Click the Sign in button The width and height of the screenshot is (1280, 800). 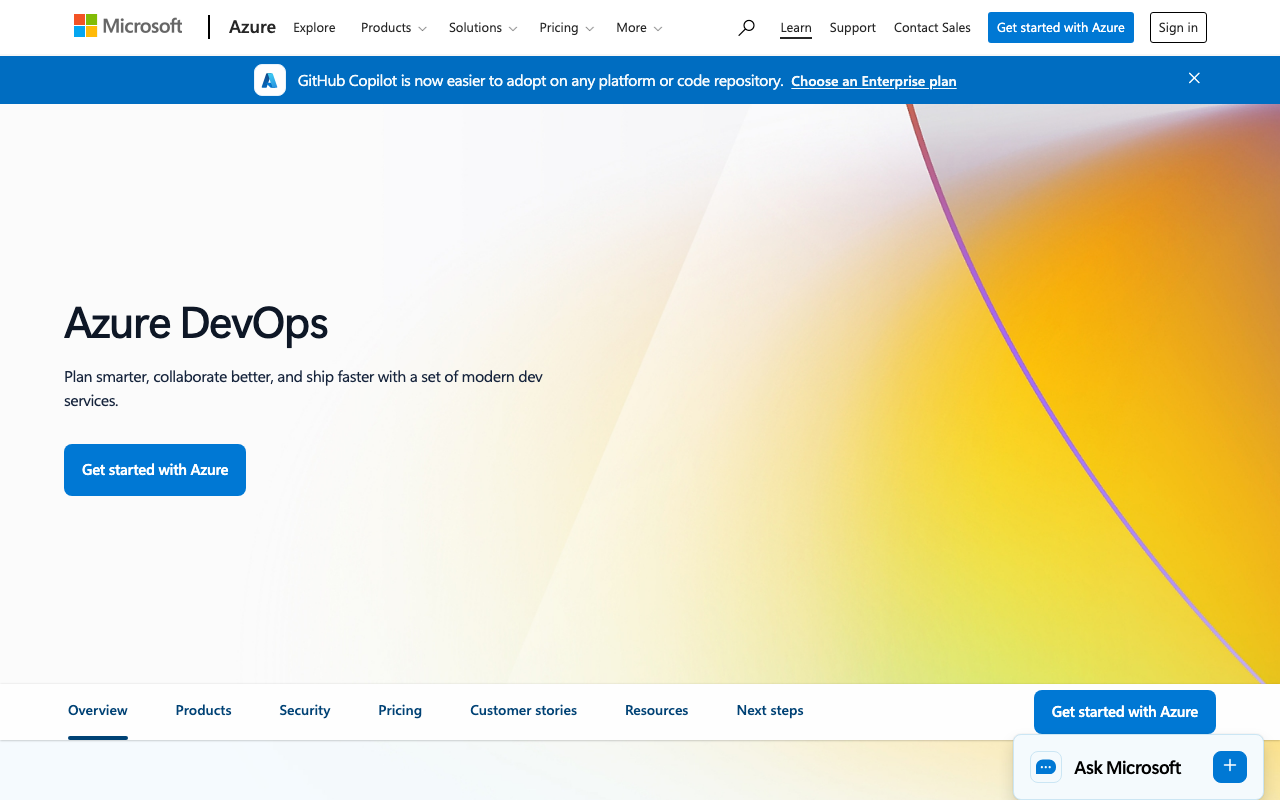point(1178,28)
